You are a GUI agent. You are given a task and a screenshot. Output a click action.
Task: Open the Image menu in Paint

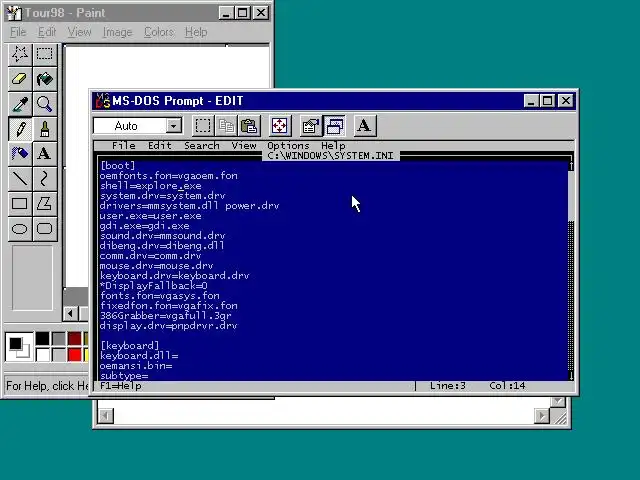tap(118, 32)
